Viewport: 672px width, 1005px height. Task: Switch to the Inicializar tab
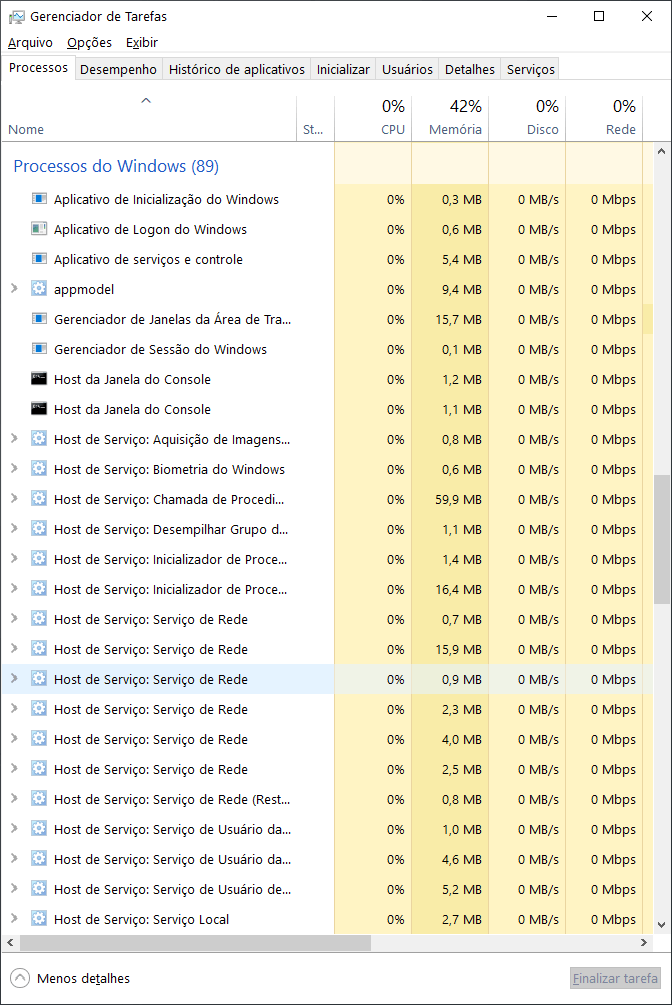tap(343, 69)
